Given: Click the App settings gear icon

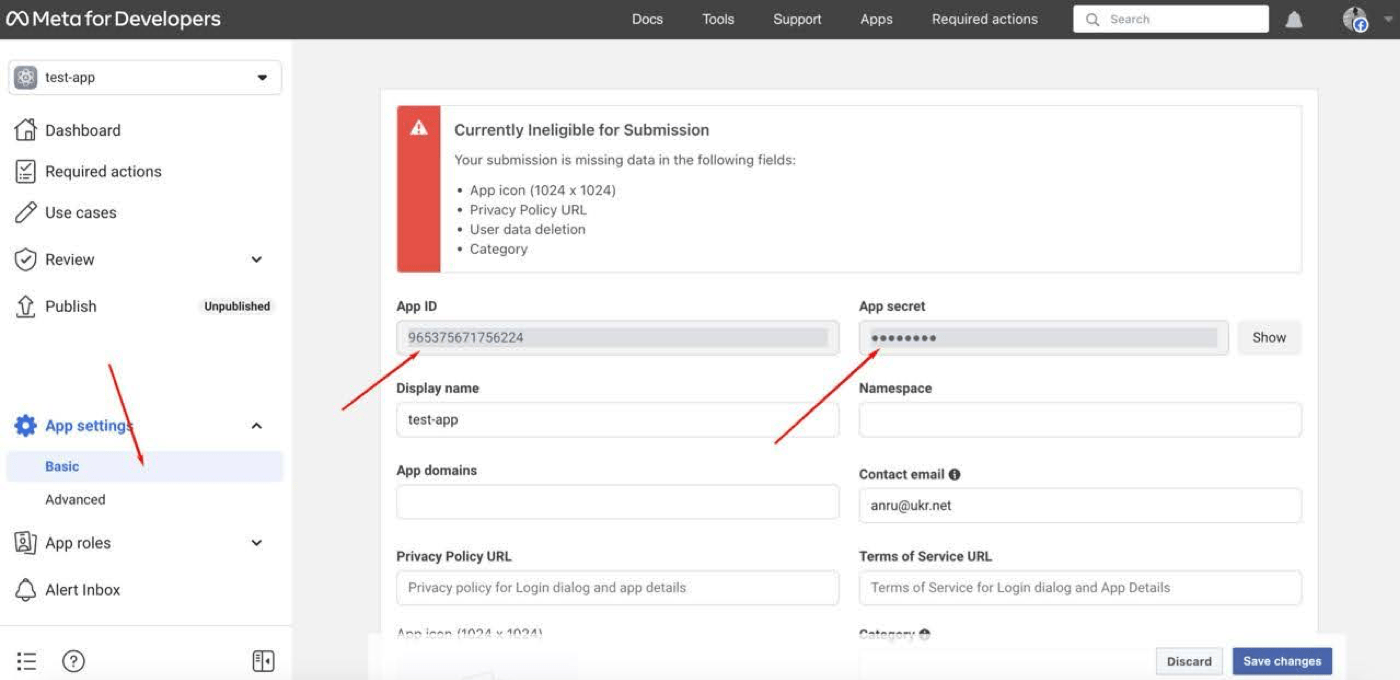Looking at the screenshot, I should (x=26, y=425).
